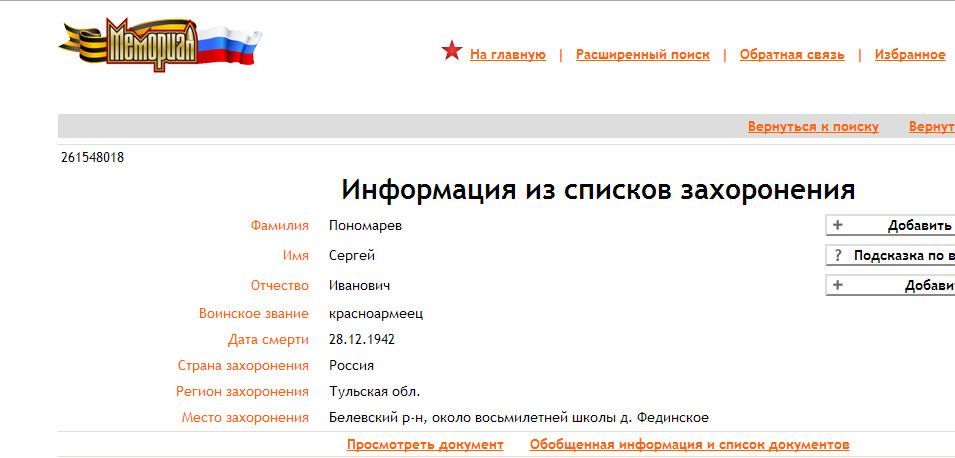Click the heading Информация из списков захоронения
The height and width of the screenshot is (458, 955).
[x=598, y=190]
